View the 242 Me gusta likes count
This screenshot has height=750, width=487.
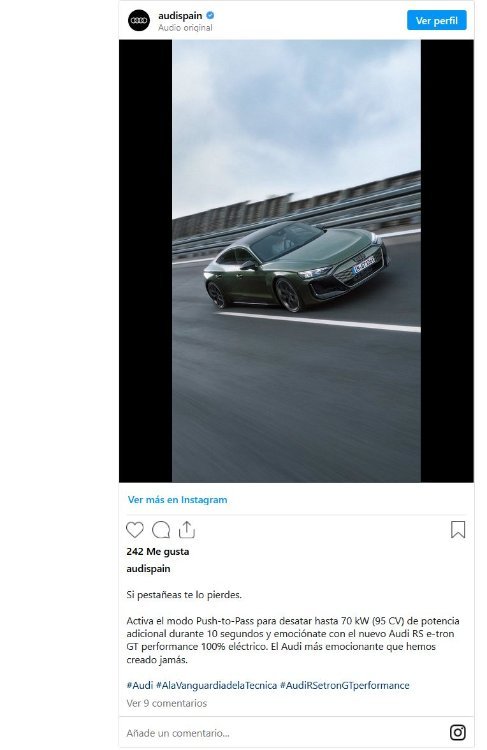[x=158, y=551]
